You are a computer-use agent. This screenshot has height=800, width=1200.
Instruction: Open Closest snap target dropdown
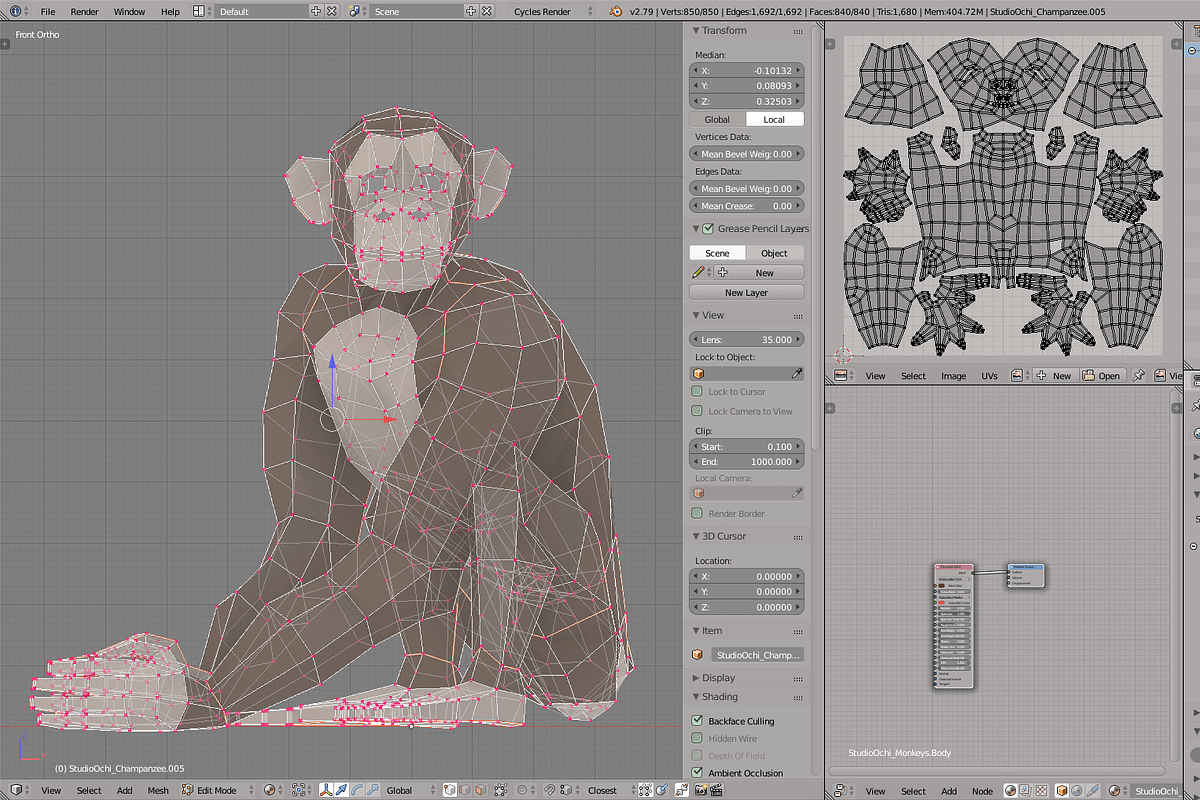point(612,790)
